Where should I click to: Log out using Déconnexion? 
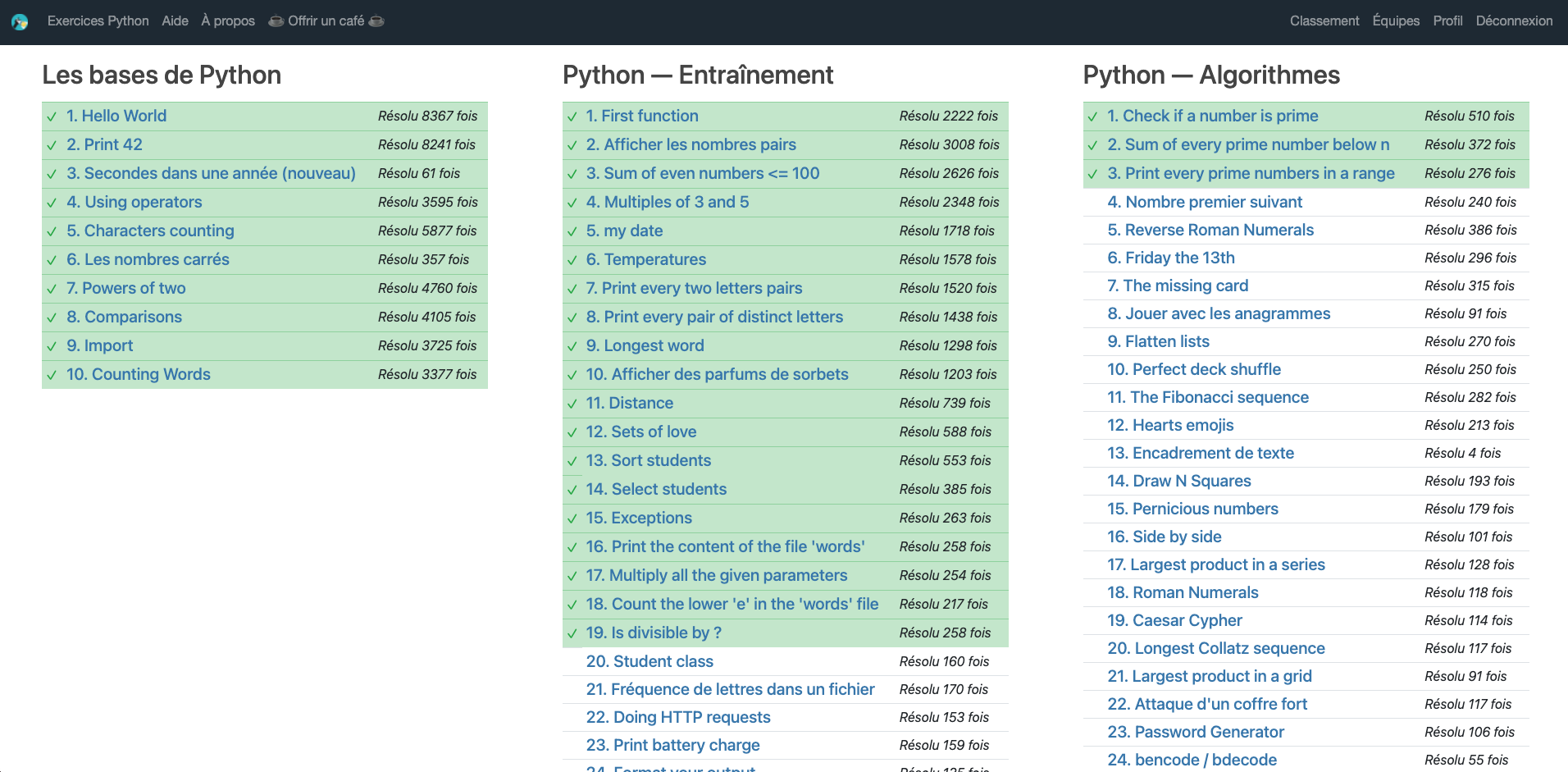coord(1514,21)
